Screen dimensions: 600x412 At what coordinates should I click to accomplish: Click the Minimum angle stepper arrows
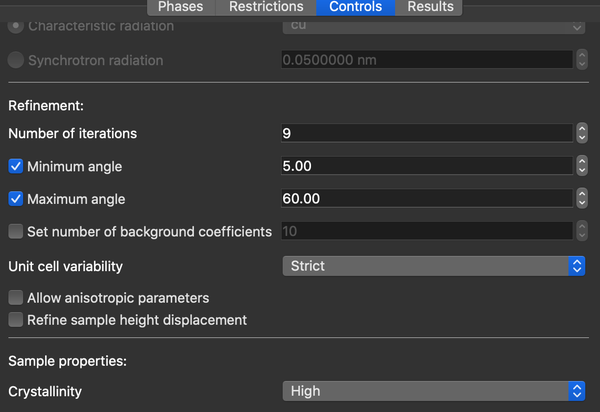[581, 166]
